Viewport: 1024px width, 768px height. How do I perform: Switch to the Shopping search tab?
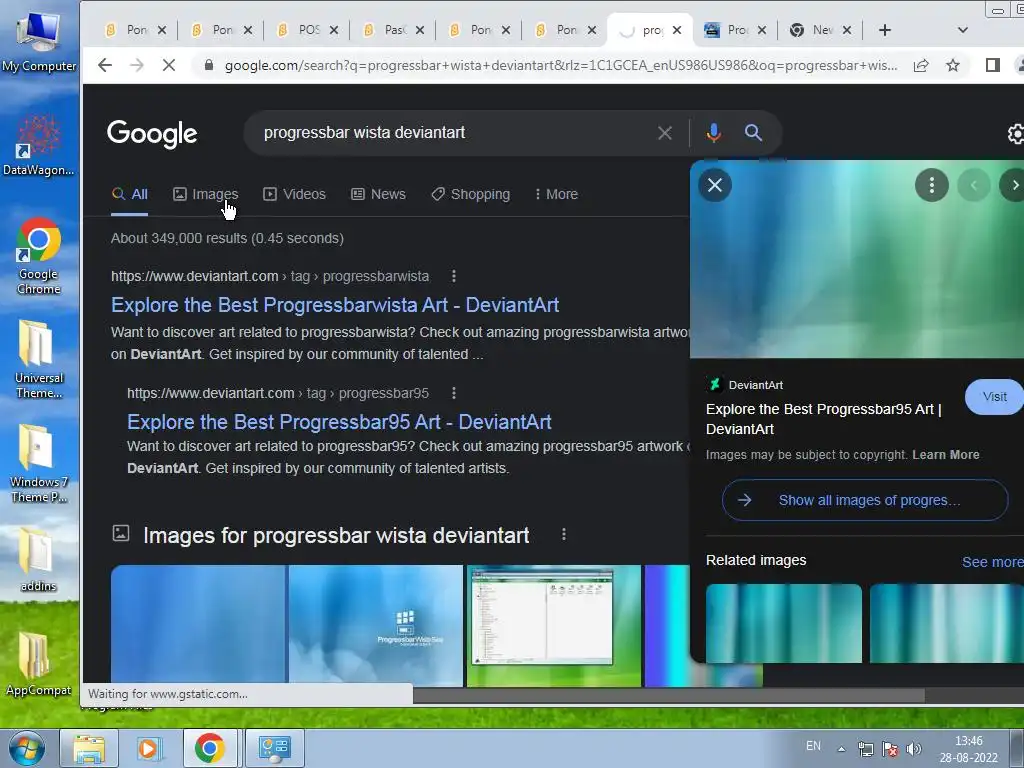click(470, 194)
